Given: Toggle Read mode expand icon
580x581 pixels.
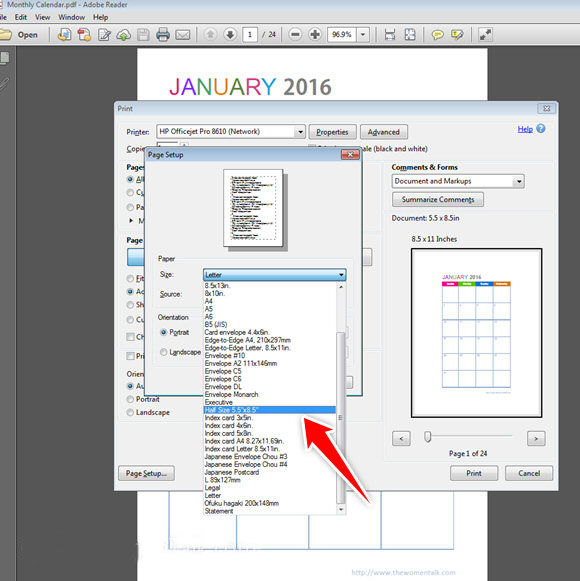Looking at the screenshot, I should (485, 35).
